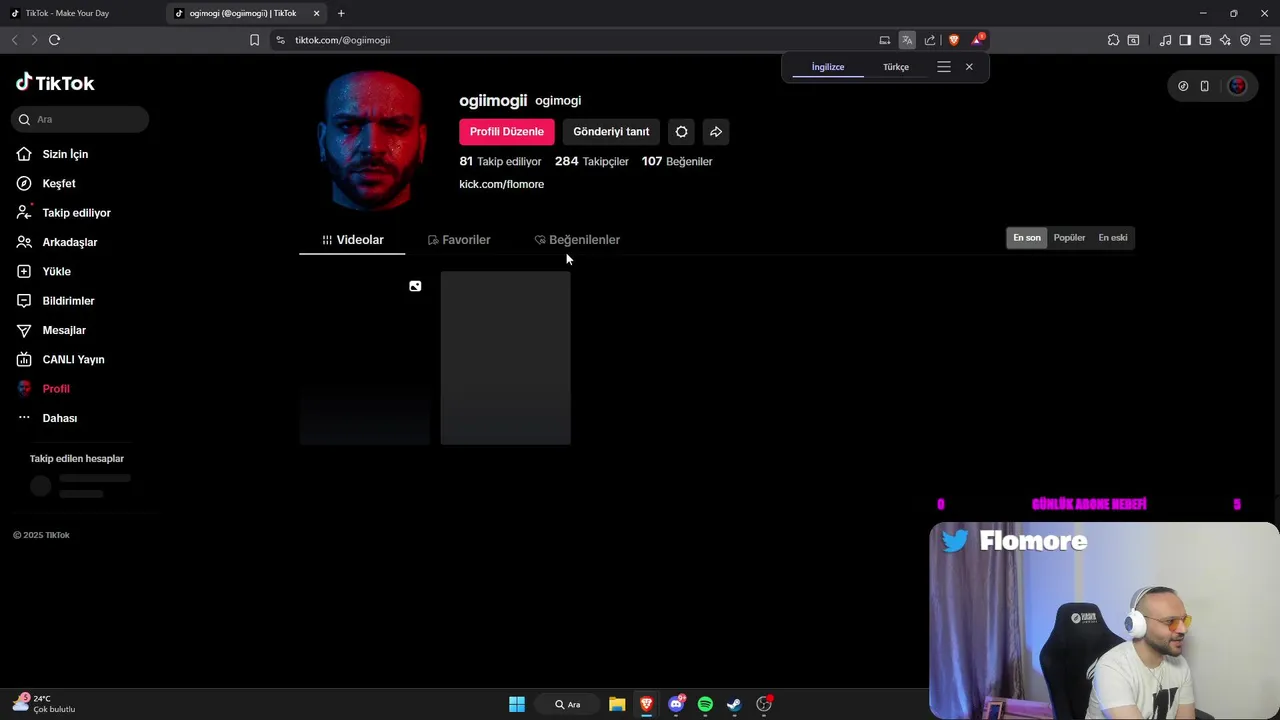Click get-app phone icon in top-right pill
This screenshot has width=1280, height=720.
click(1205, 86)
